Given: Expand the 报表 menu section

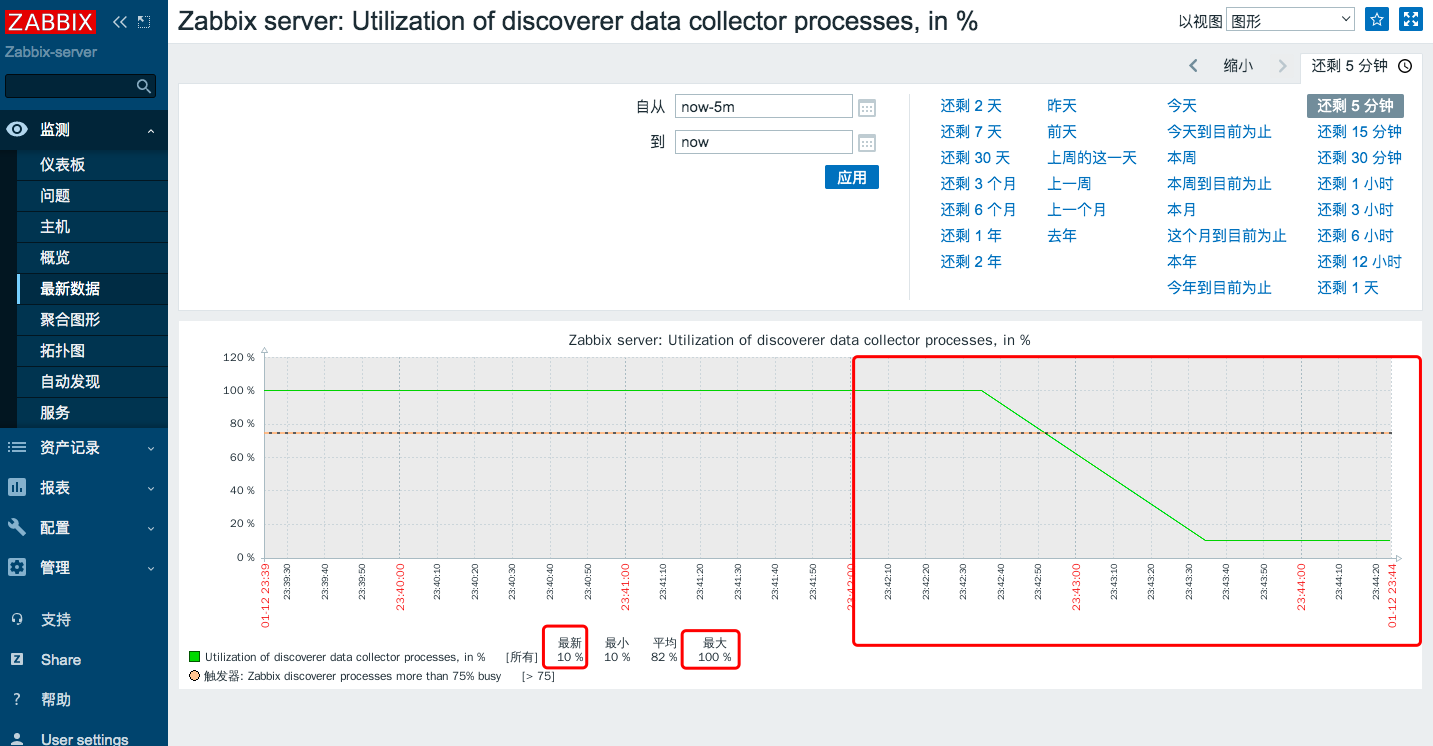Looking at the screenshot, I should (x=151, y=488).
